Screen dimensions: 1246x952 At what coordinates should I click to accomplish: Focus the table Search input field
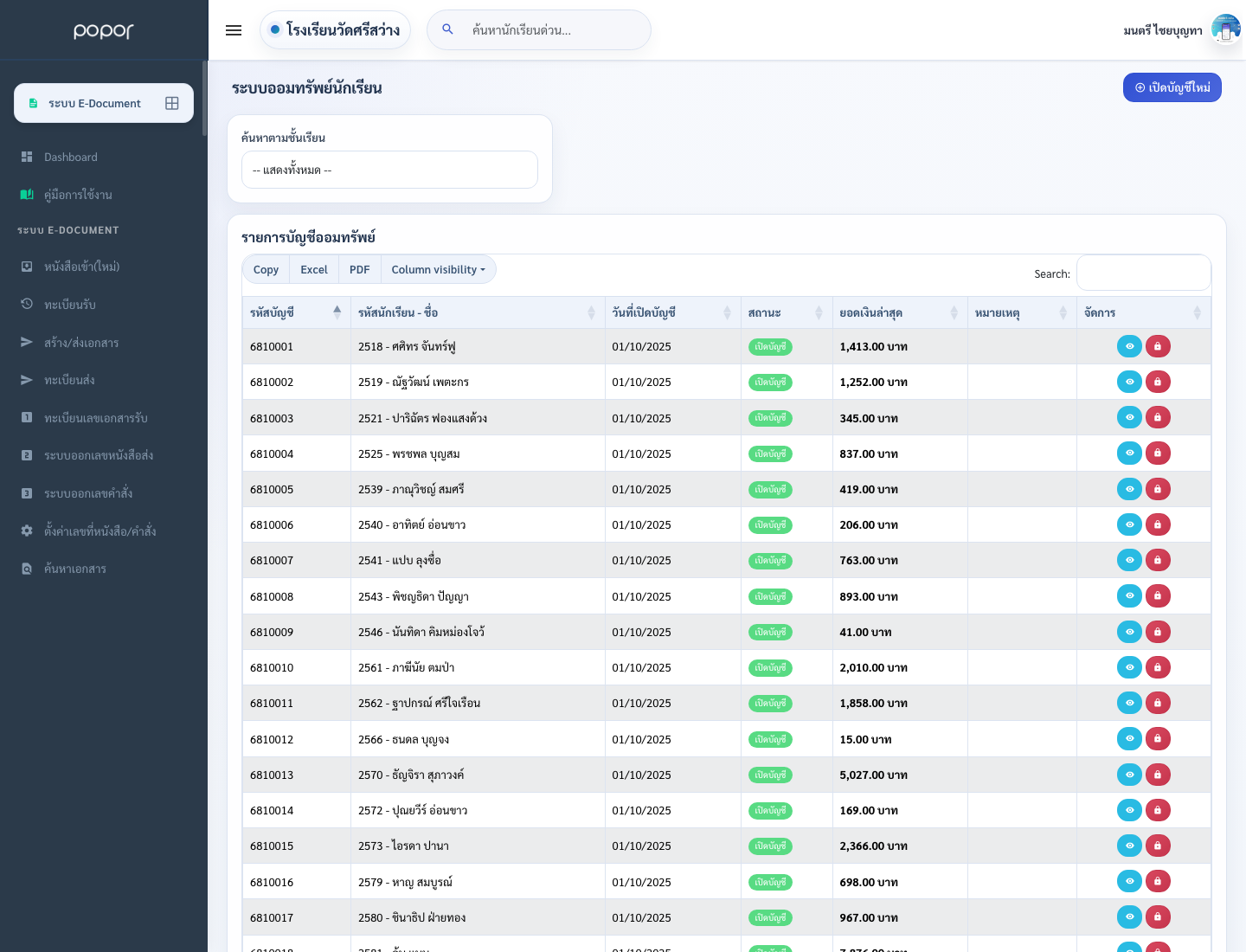1143,273
